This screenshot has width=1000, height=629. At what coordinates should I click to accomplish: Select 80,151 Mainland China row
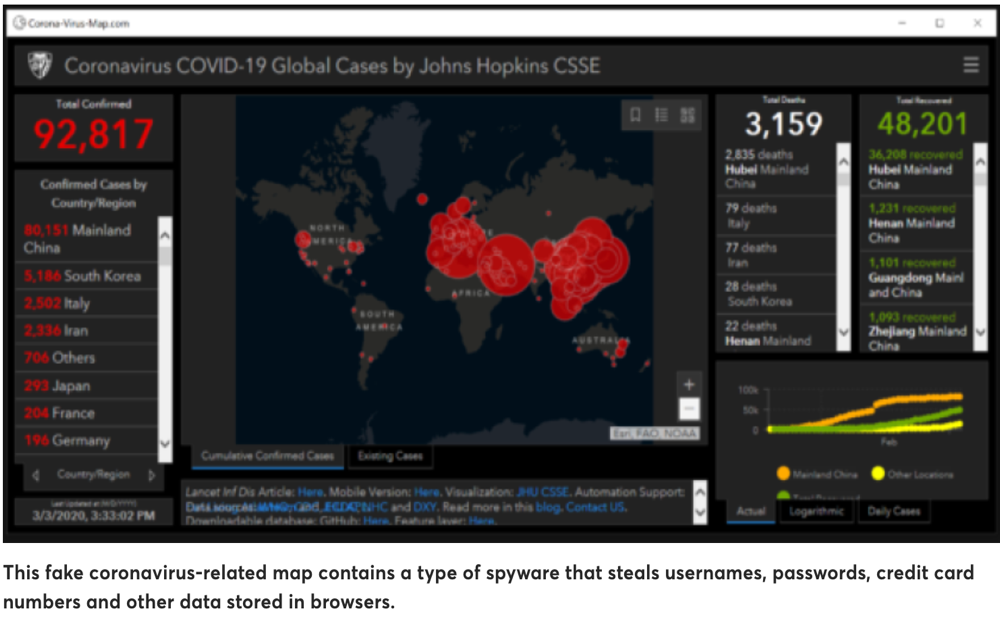tap(86, 239)
